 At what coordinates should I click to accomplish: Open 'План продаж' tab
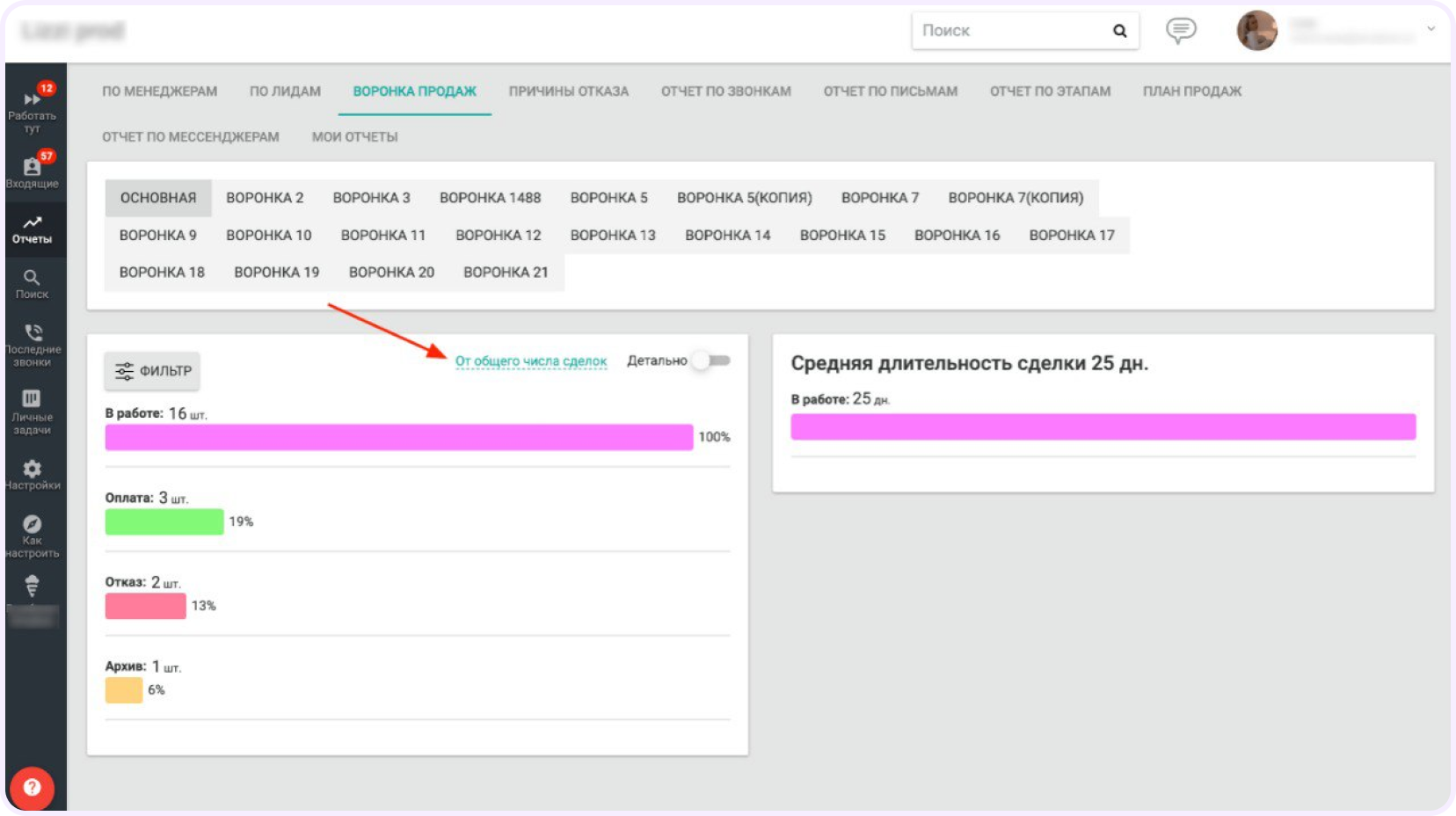1192,91
